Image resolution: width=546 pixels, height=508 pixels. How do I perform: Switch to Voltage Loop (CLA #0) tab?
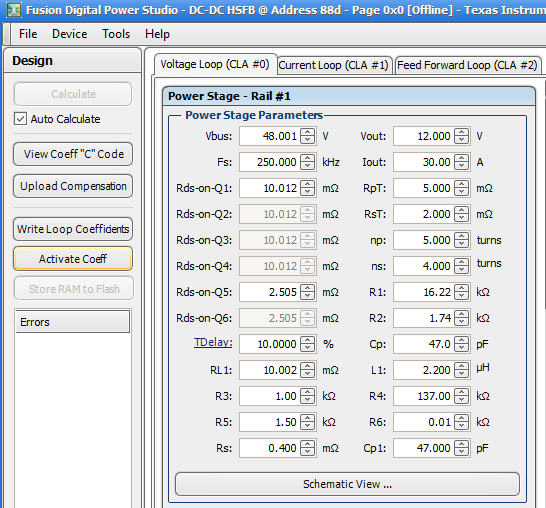point(215,64)
